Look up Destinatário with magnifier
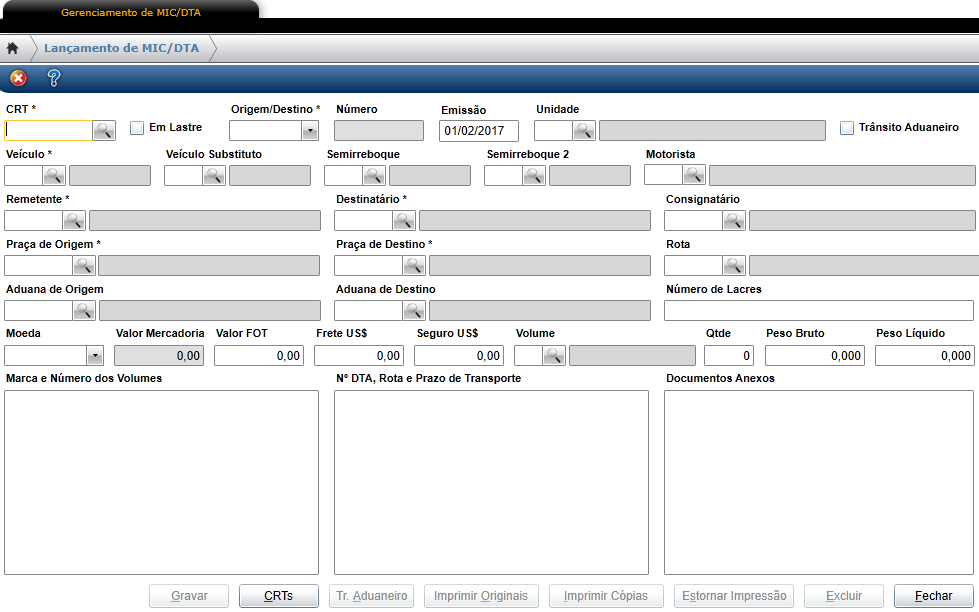This screenshot has width=979, height=612. (403, 220)
